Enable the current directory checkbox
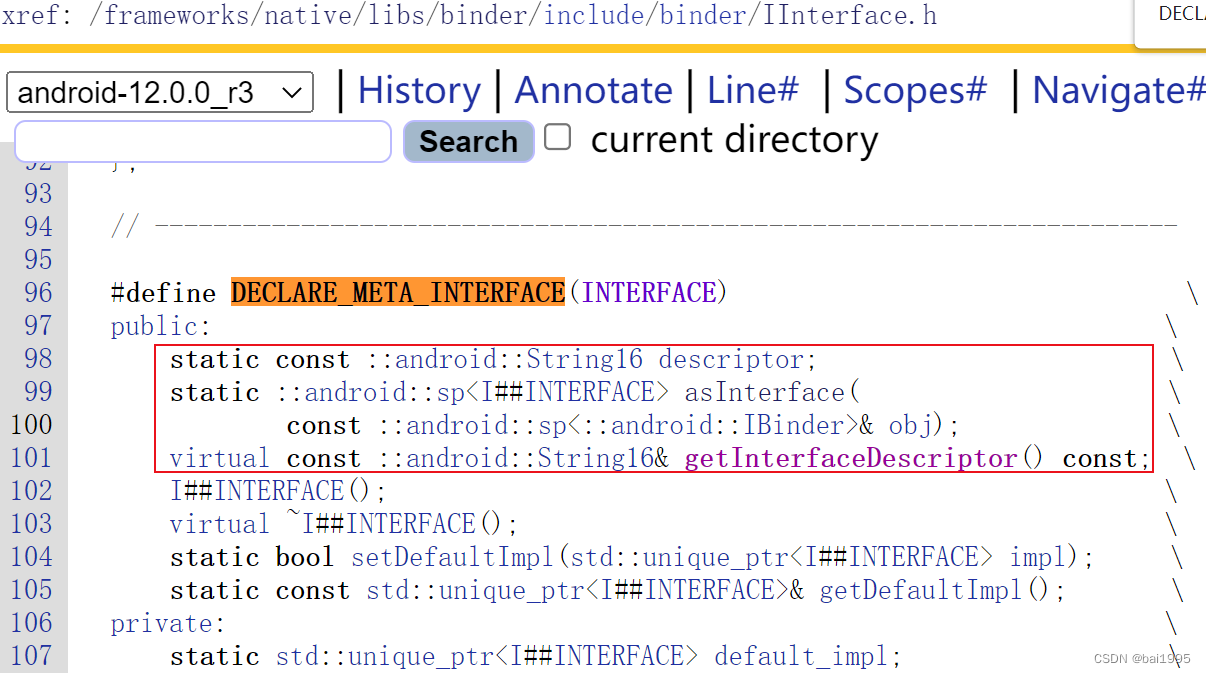Image resolution: width=1206 pixels, height=673 pixels. 557,138
